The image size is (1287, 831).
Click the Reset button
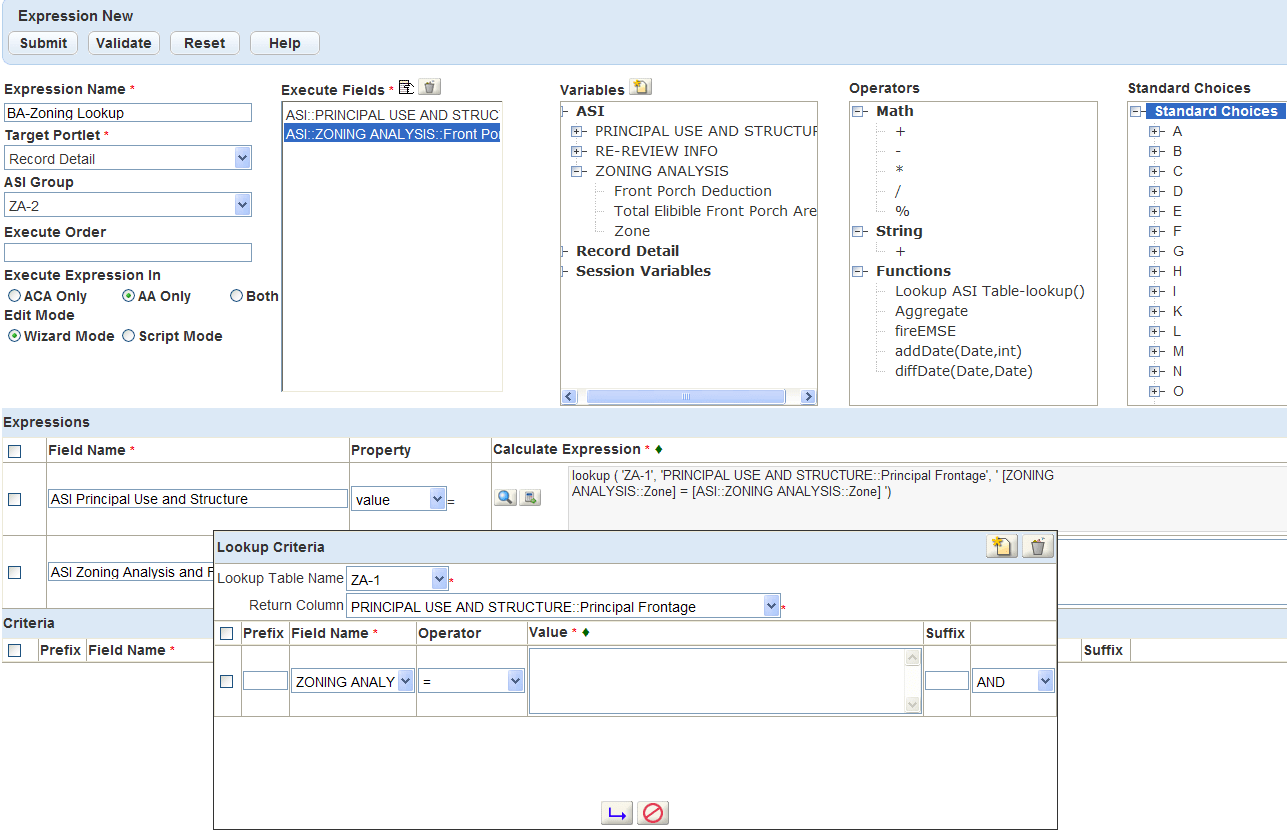coord(205,43)
